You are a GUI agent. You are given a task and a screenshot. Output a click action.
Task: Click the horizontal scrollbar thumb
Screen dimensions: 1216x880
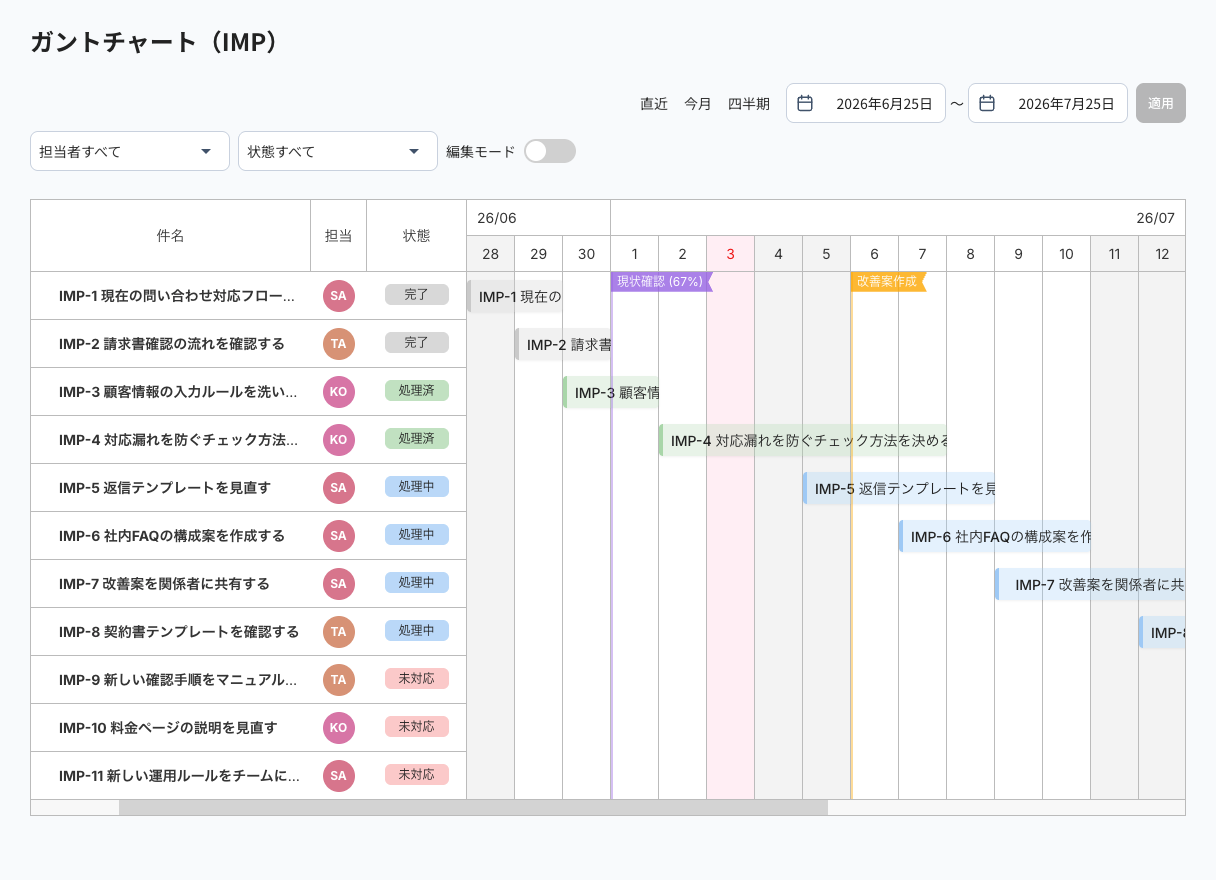click(x=473, y=807)
